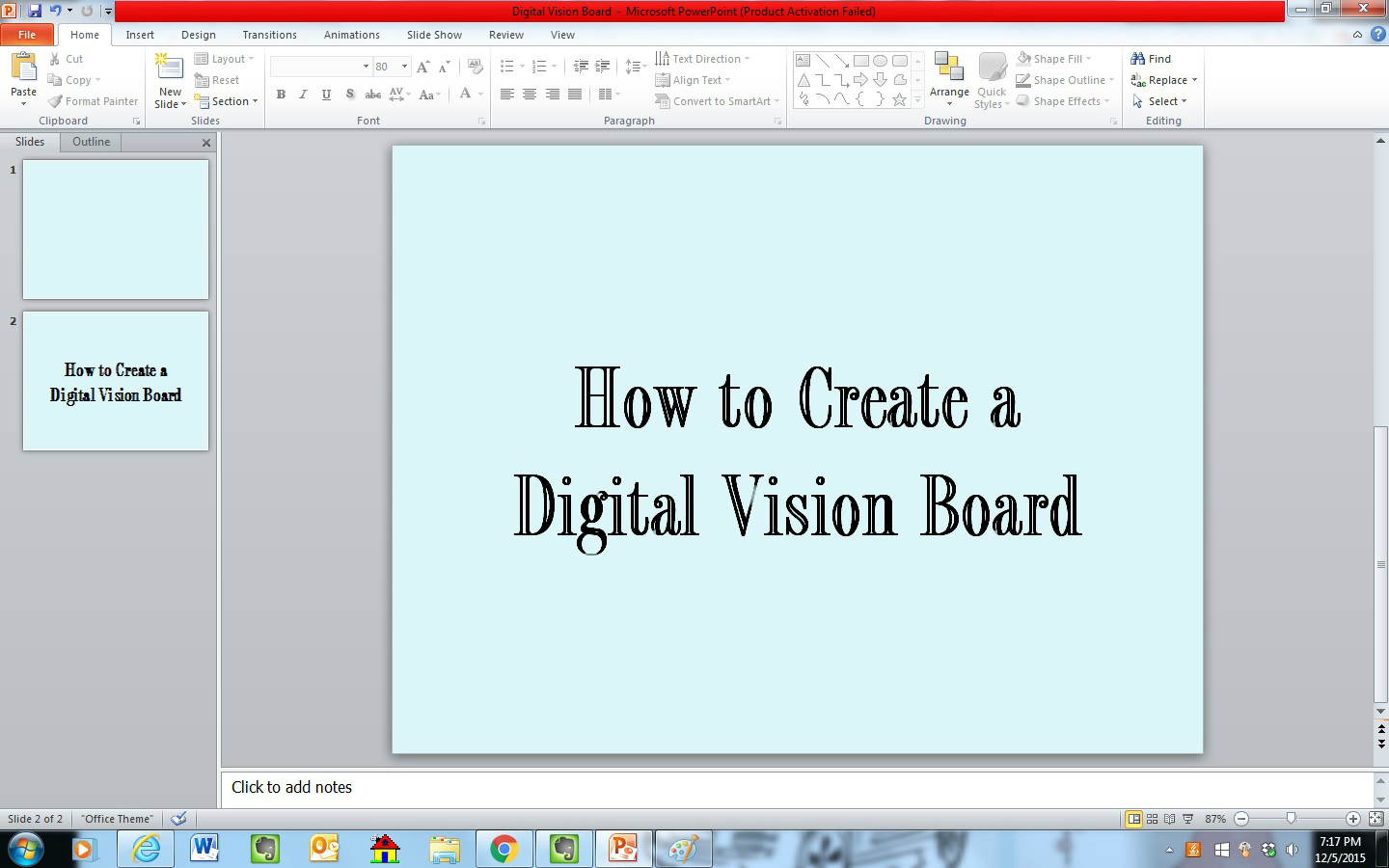Select the slide 1 thumbnail
Screen dimensions: 1389x868
click(116, 230)
